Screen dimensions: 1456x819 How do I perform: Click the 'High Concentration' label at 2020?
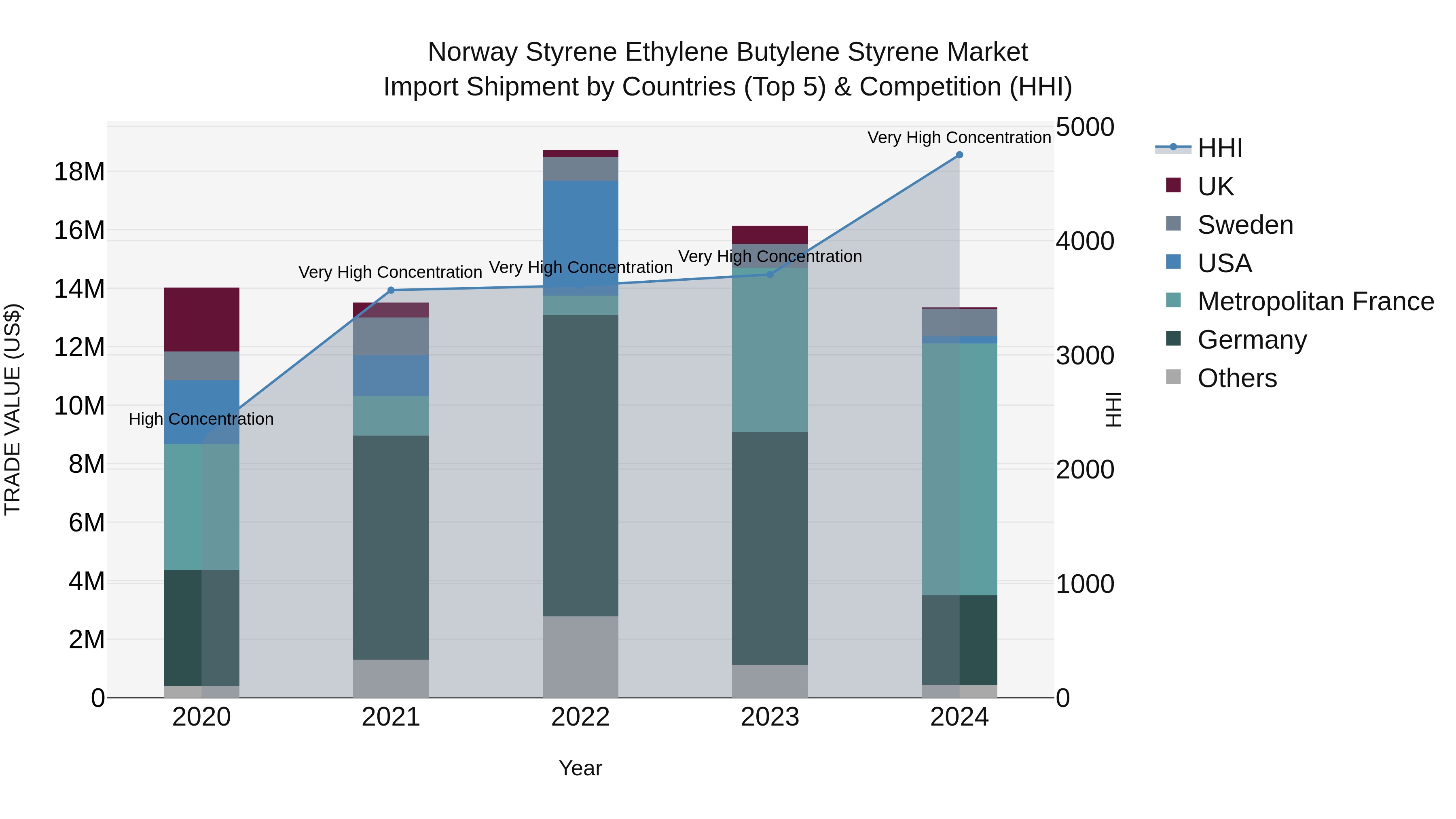tap(201, 419)
